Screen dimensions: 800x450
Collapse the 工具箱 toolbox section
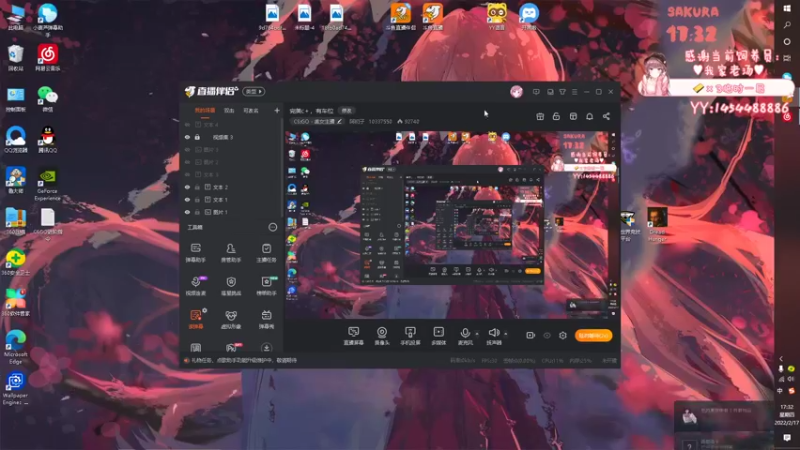(272, 227)
